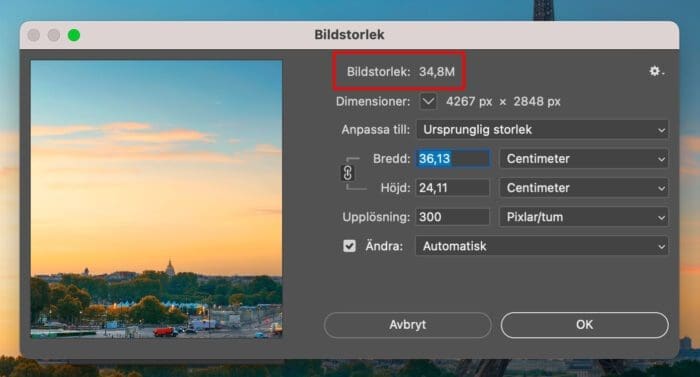
Task: Open the gear settings menu
Action: click(656, 71)
